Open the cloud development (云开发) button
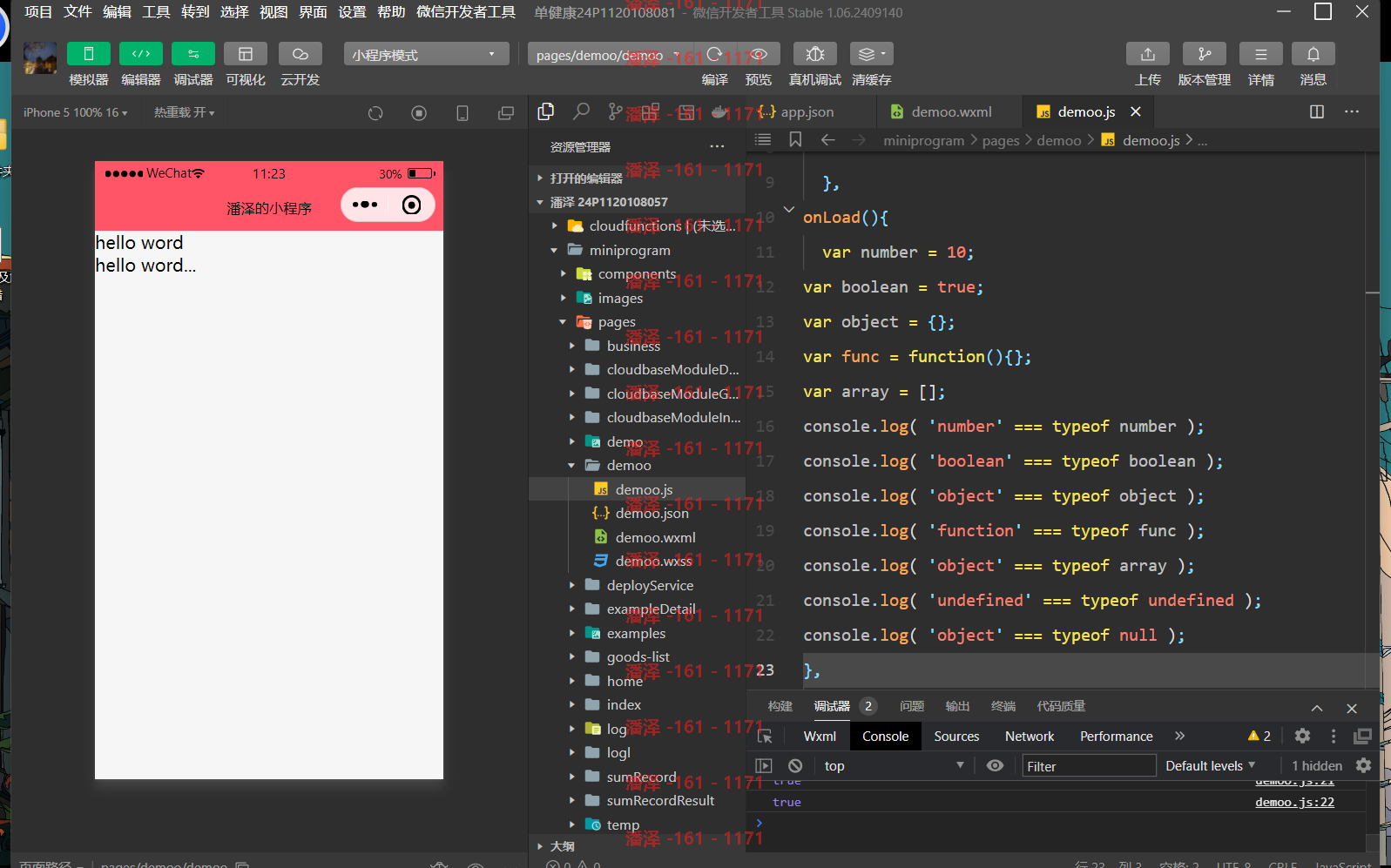 (300, 54)
